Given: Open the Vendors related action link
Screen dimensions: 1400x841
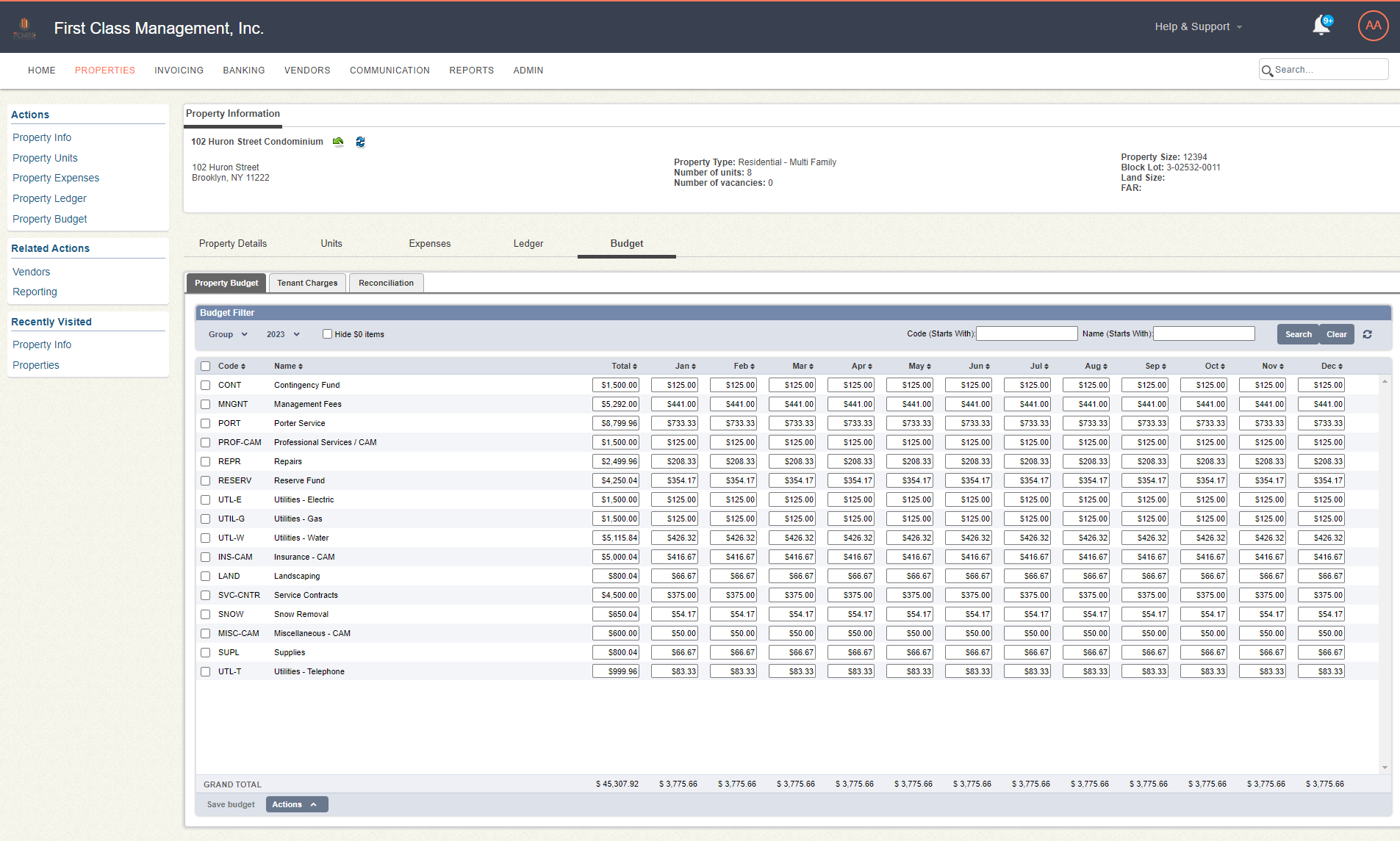Looking at the screenshot, I should 32,272.
